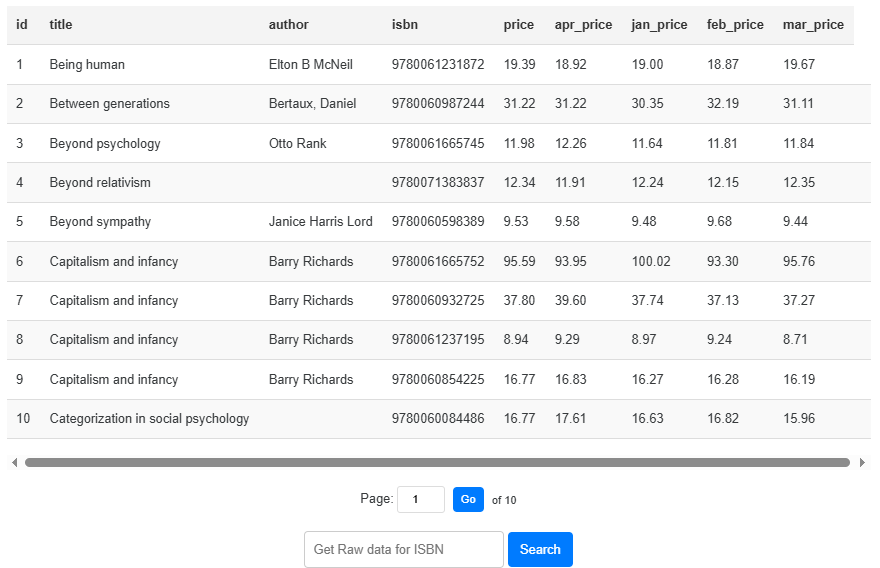Click the Go page button

[x=468, y=499]
